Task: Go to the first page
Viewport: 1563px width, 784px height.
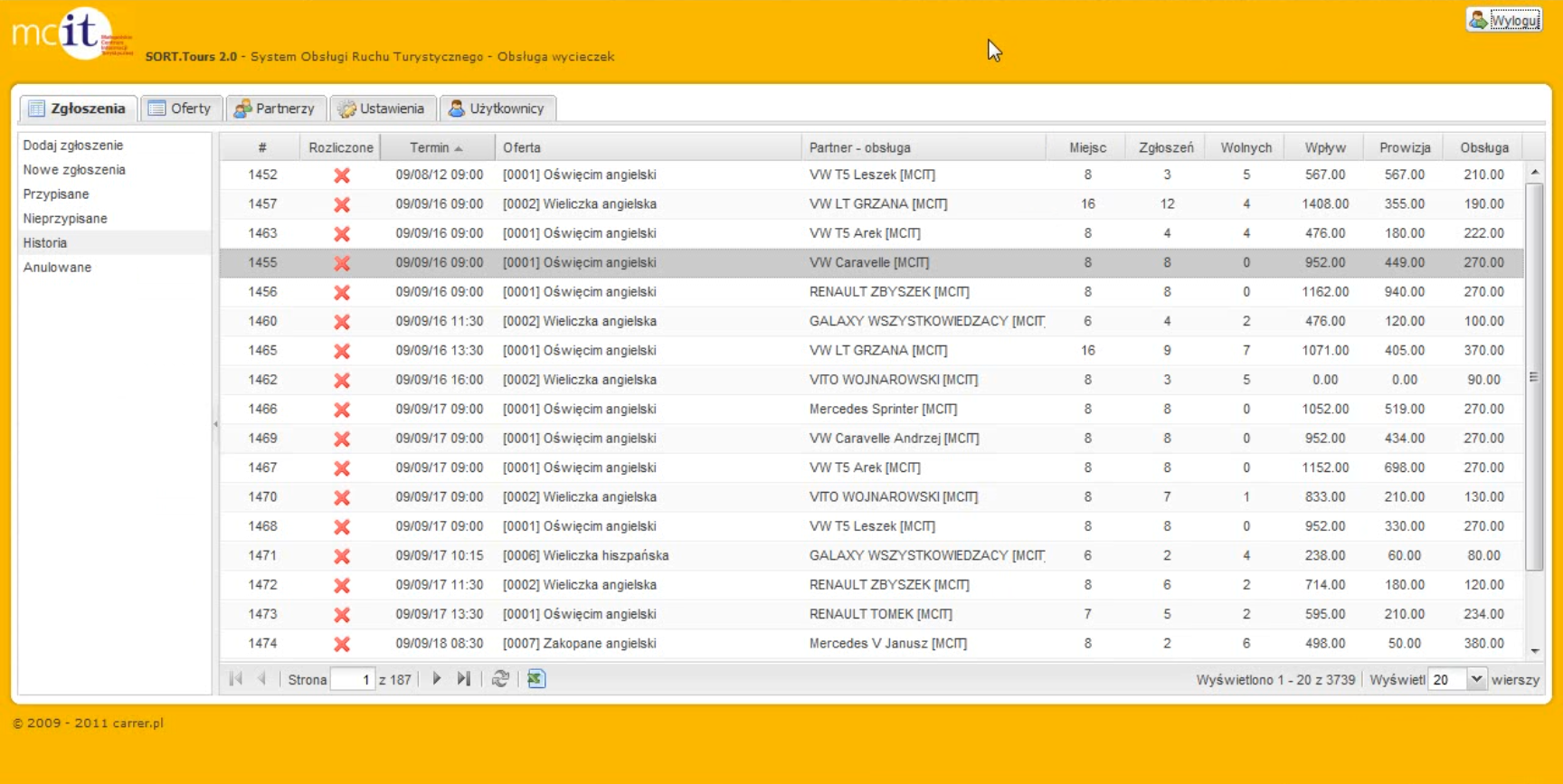Action: pyautogui.click(x=236, y=679)
